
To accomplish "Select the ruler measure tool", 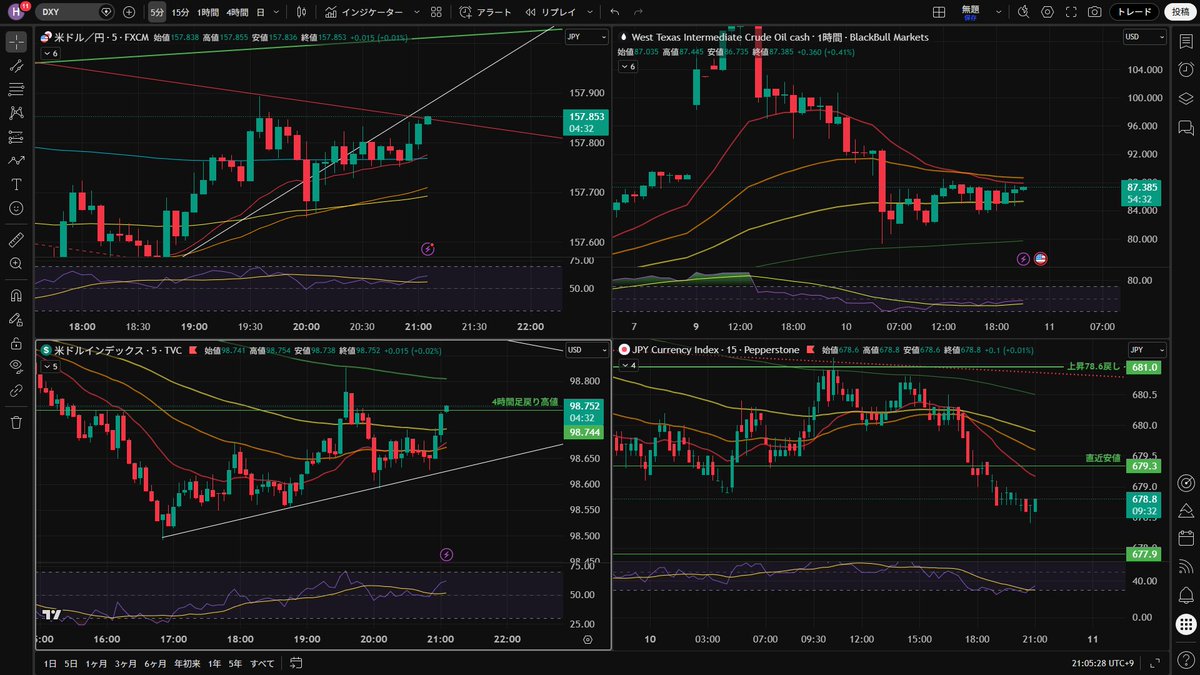I will (16, 240).
